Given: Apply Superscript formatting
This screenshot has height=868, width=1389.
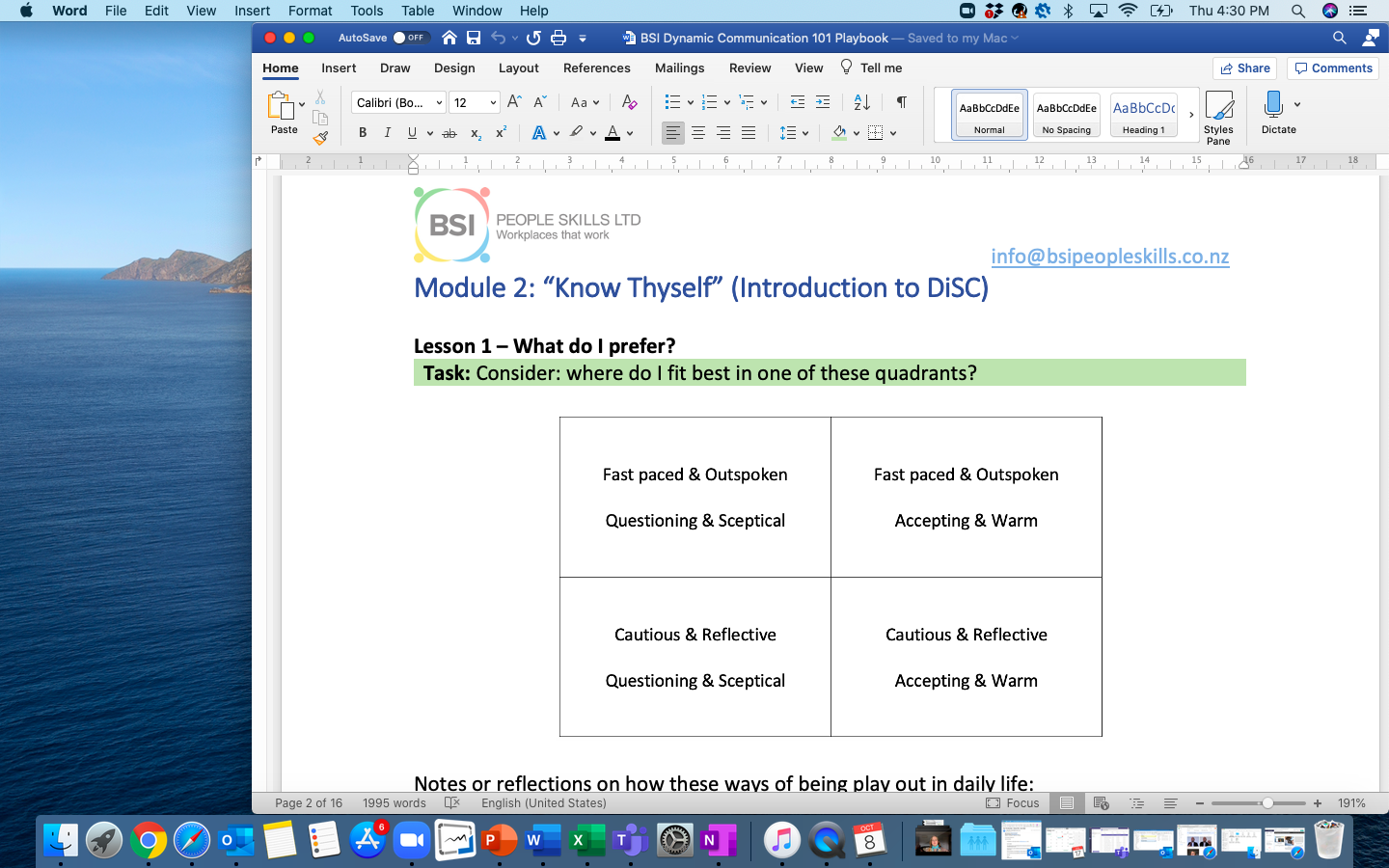Looking at the screenshot, I should click(501, 133).
